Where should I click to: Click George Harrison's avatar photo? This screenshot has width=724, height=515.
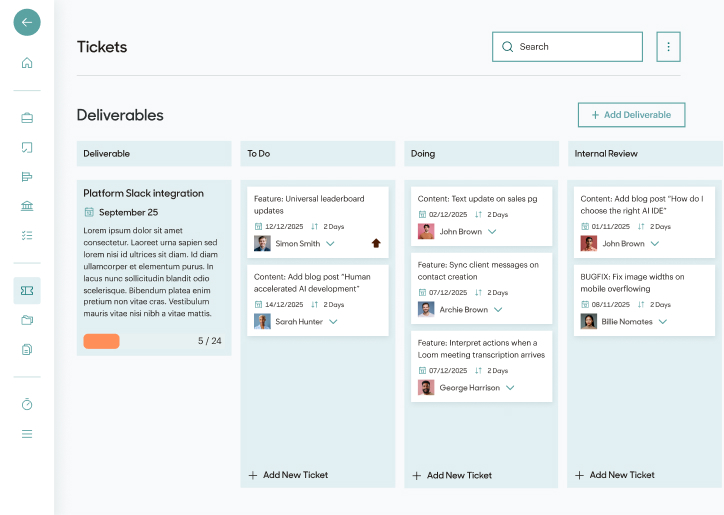click(x=426, y=387)
